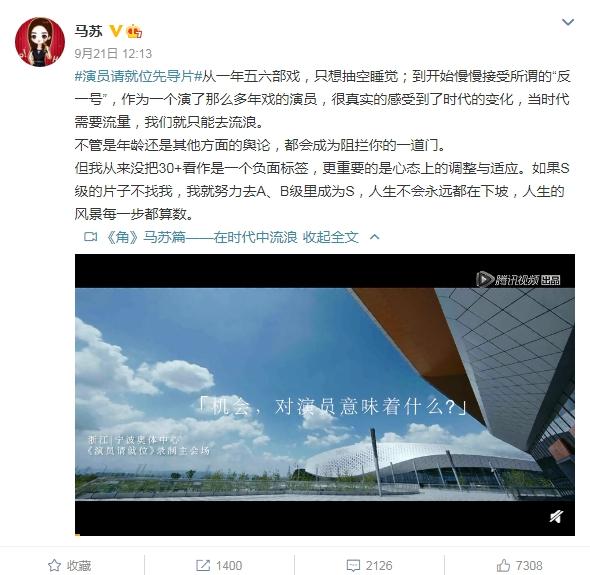Viewport: 590px width, 575px height.
Task: Open the #演员请就位先导片# hashtag
Action: tap(138, 76)
